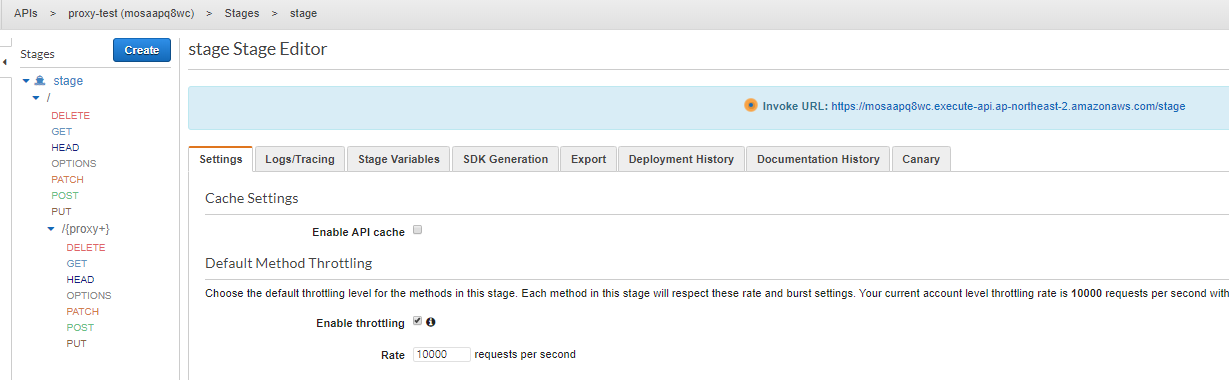Click the requests per second text
1229x380 pixels.
pos(525,354)
